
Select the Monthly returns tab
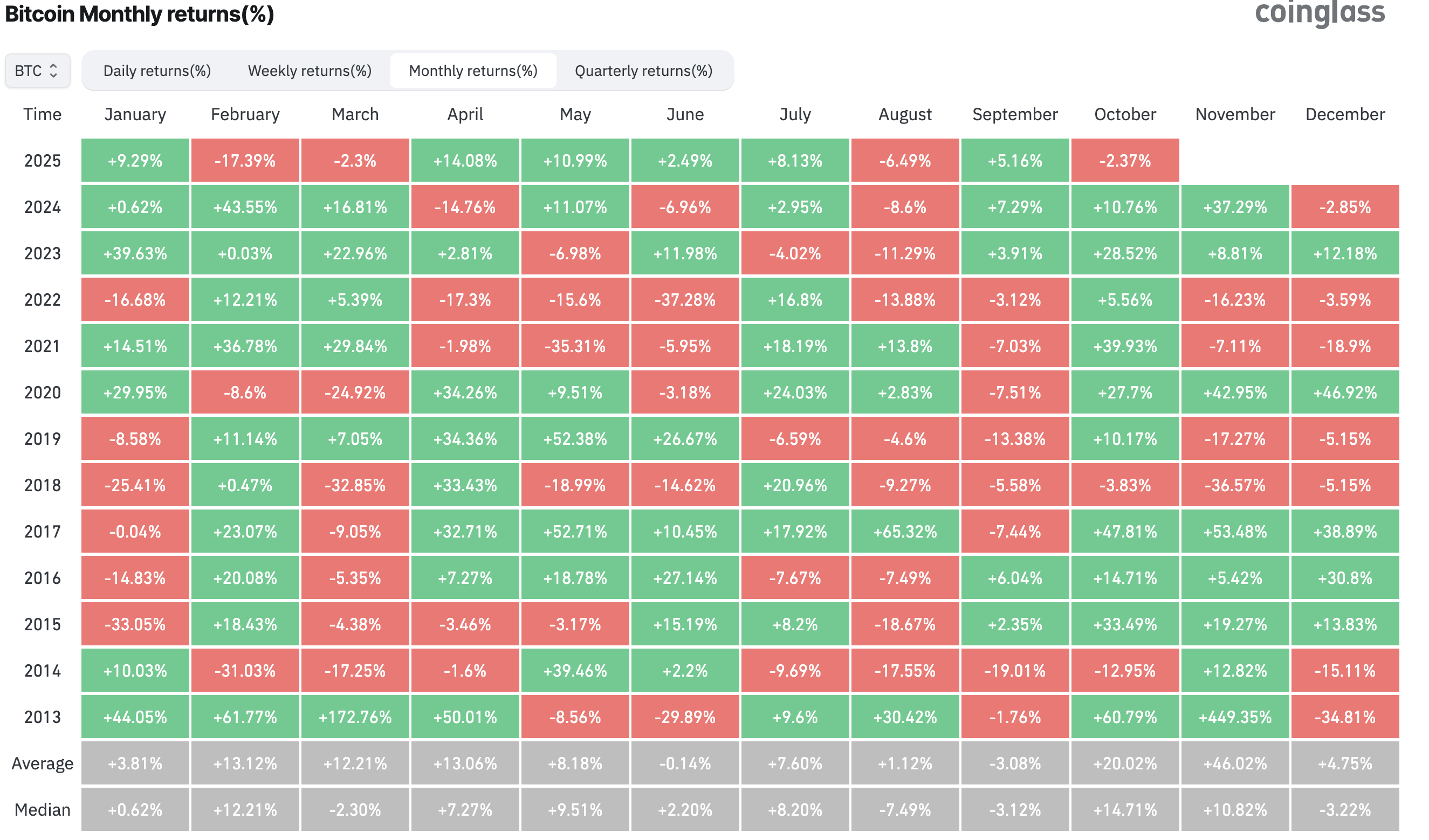tap(473, 70)
